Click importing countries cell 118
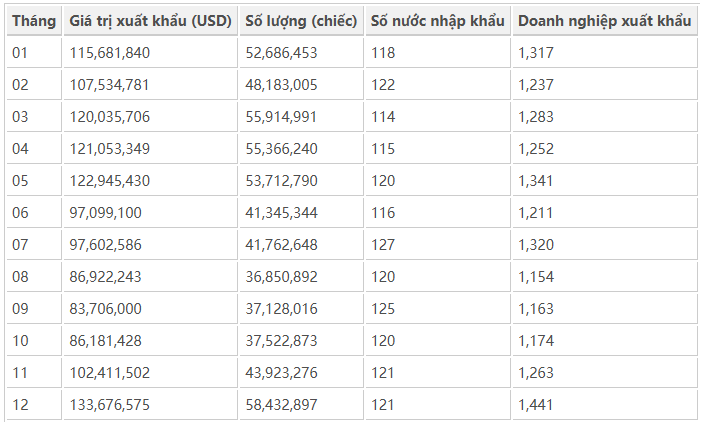The image size is (709, 425). point(383,53)
